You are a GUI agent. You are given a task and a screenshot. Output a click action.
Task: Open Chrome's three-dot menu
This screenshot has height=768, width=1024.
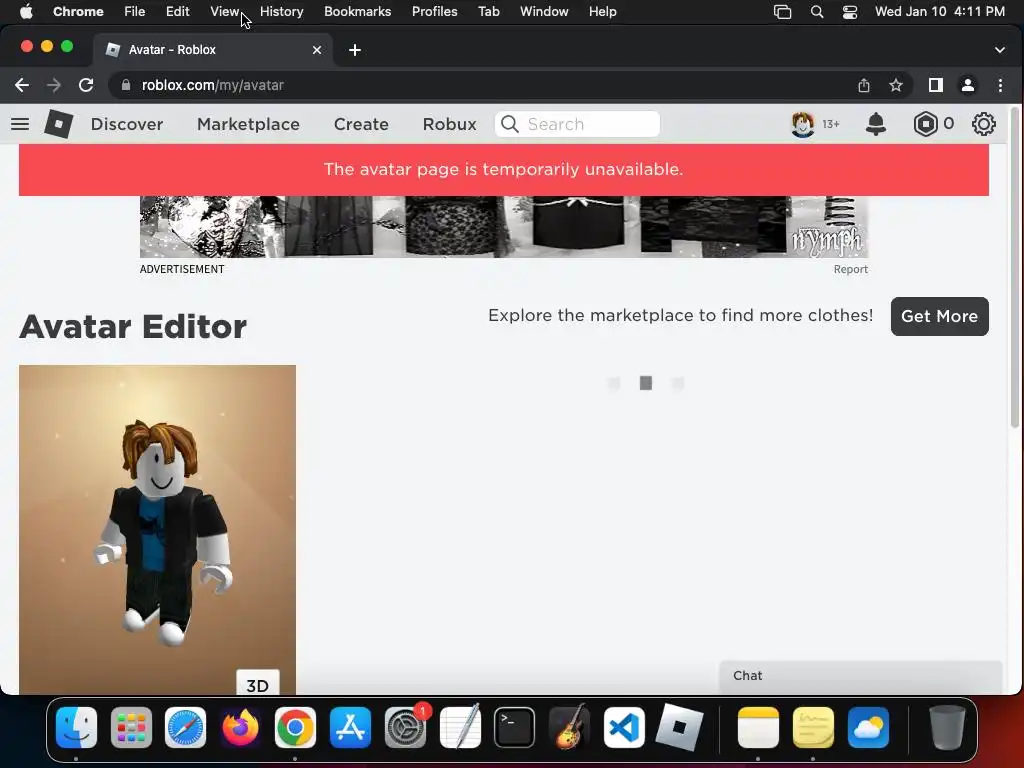[1000, 85]
